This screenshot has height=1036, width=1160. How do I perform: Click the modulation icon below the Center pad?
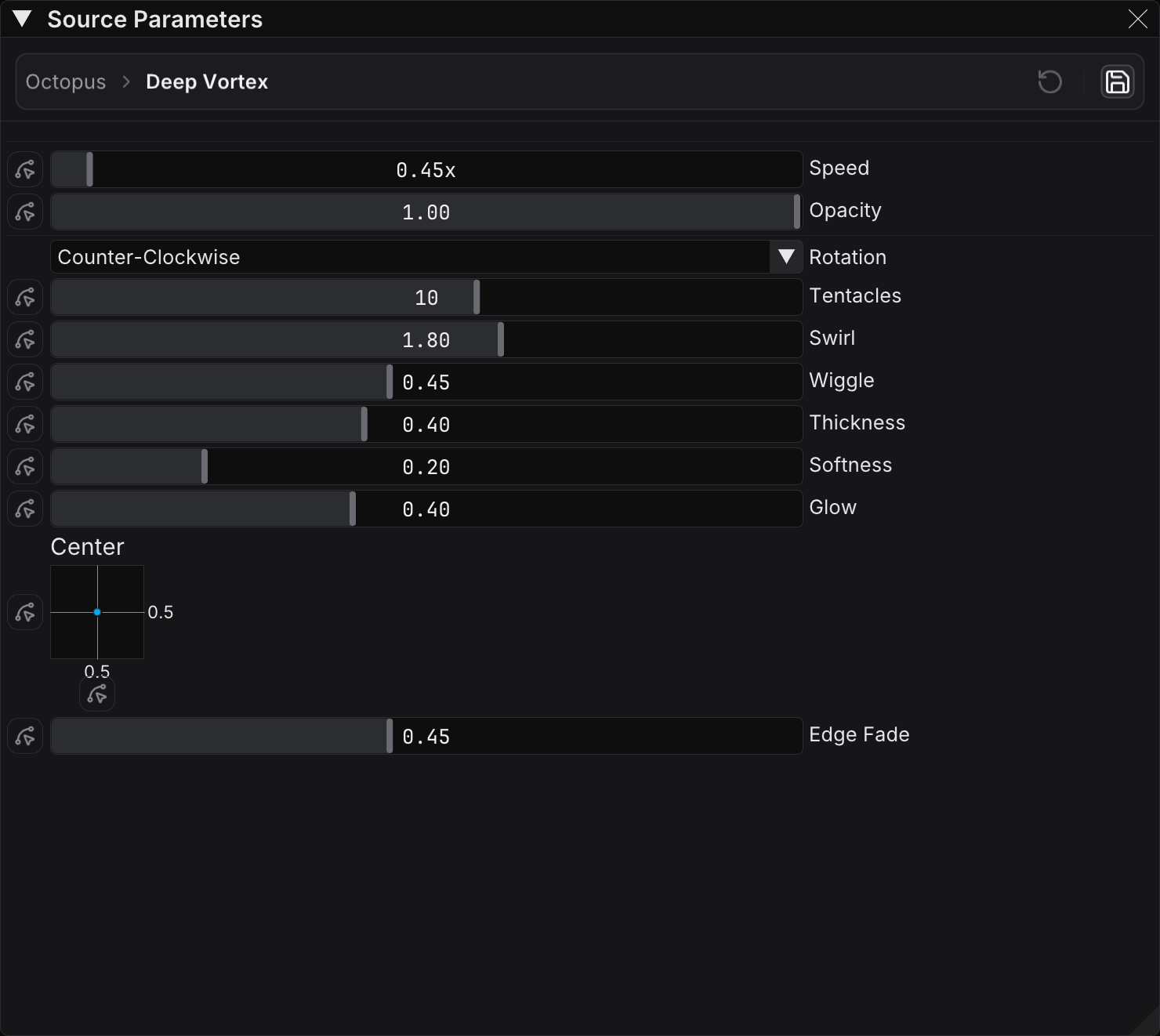97,694
